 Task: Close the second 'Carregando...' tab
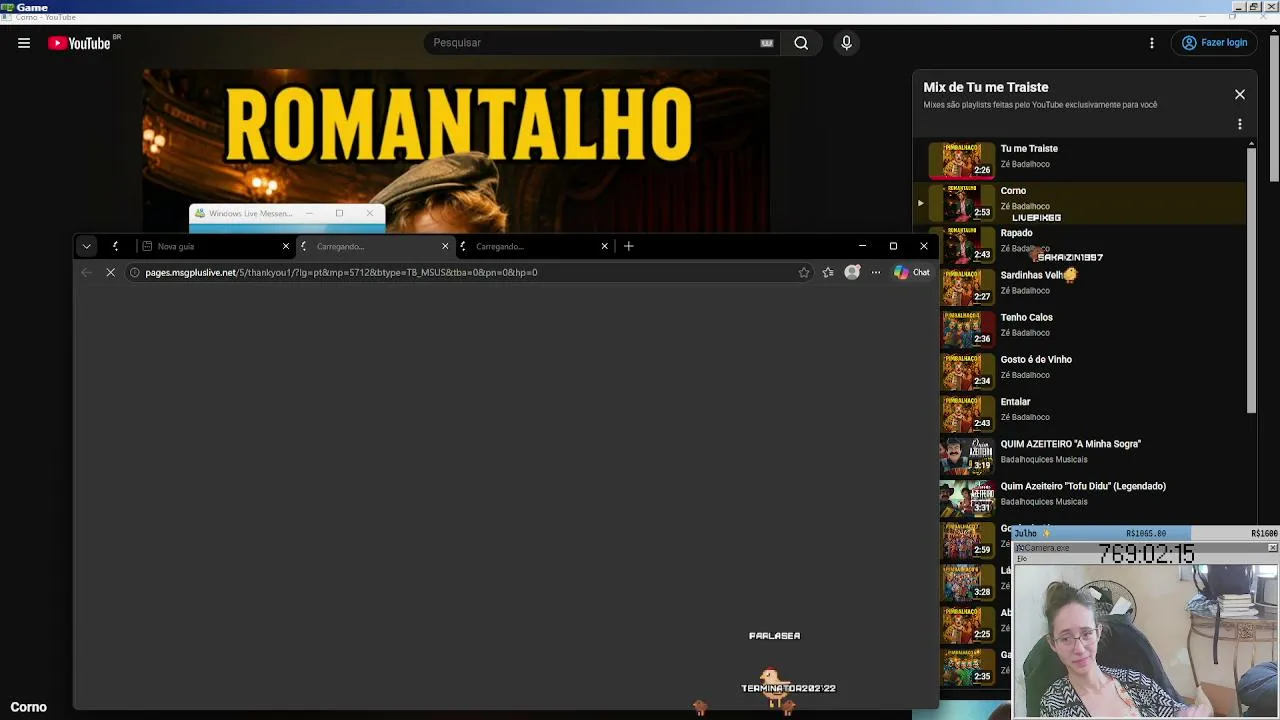pyautogui.click(x=604, y=246)
